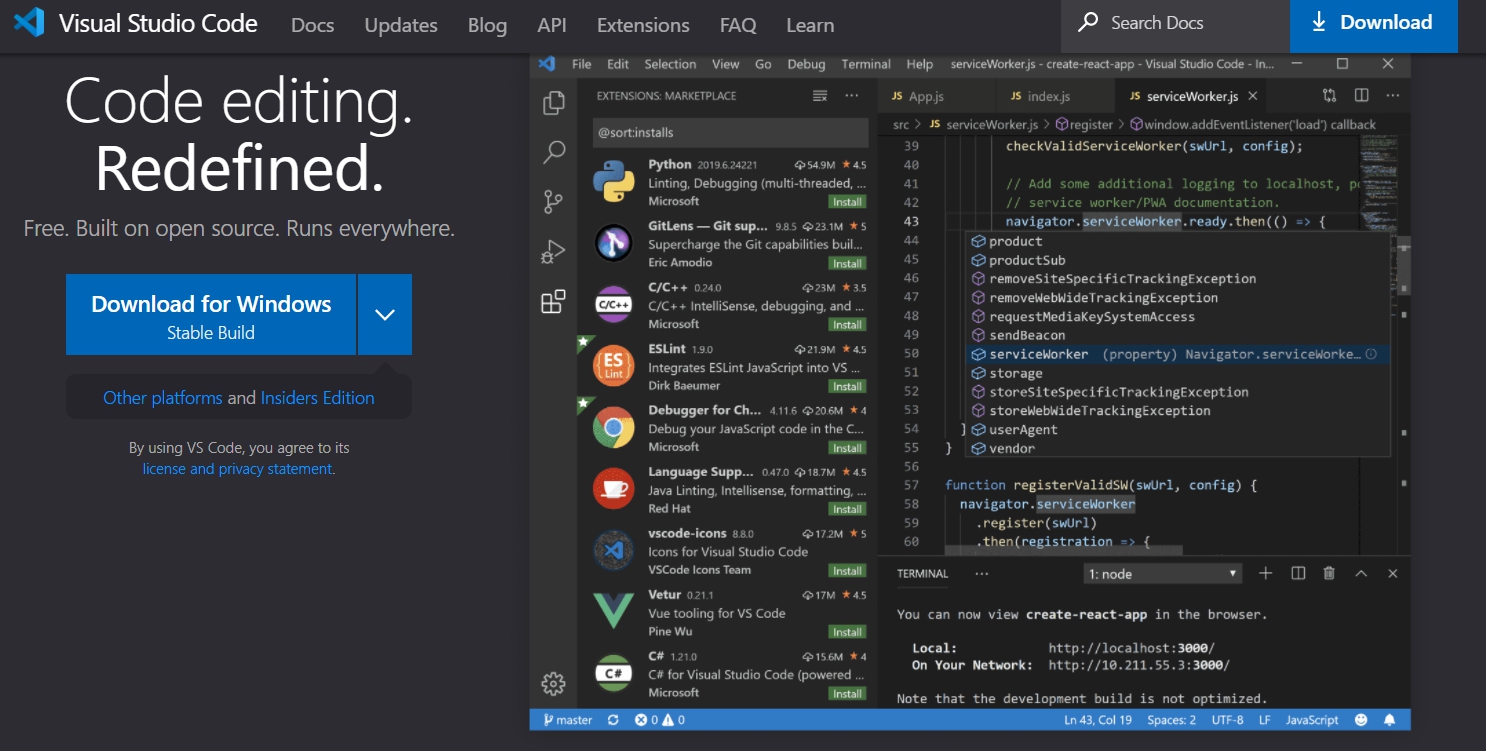Viewport: 1486px width, 751px height.
Task: Click JavaScript language mode in status bar
Action: click(1312, 720)
